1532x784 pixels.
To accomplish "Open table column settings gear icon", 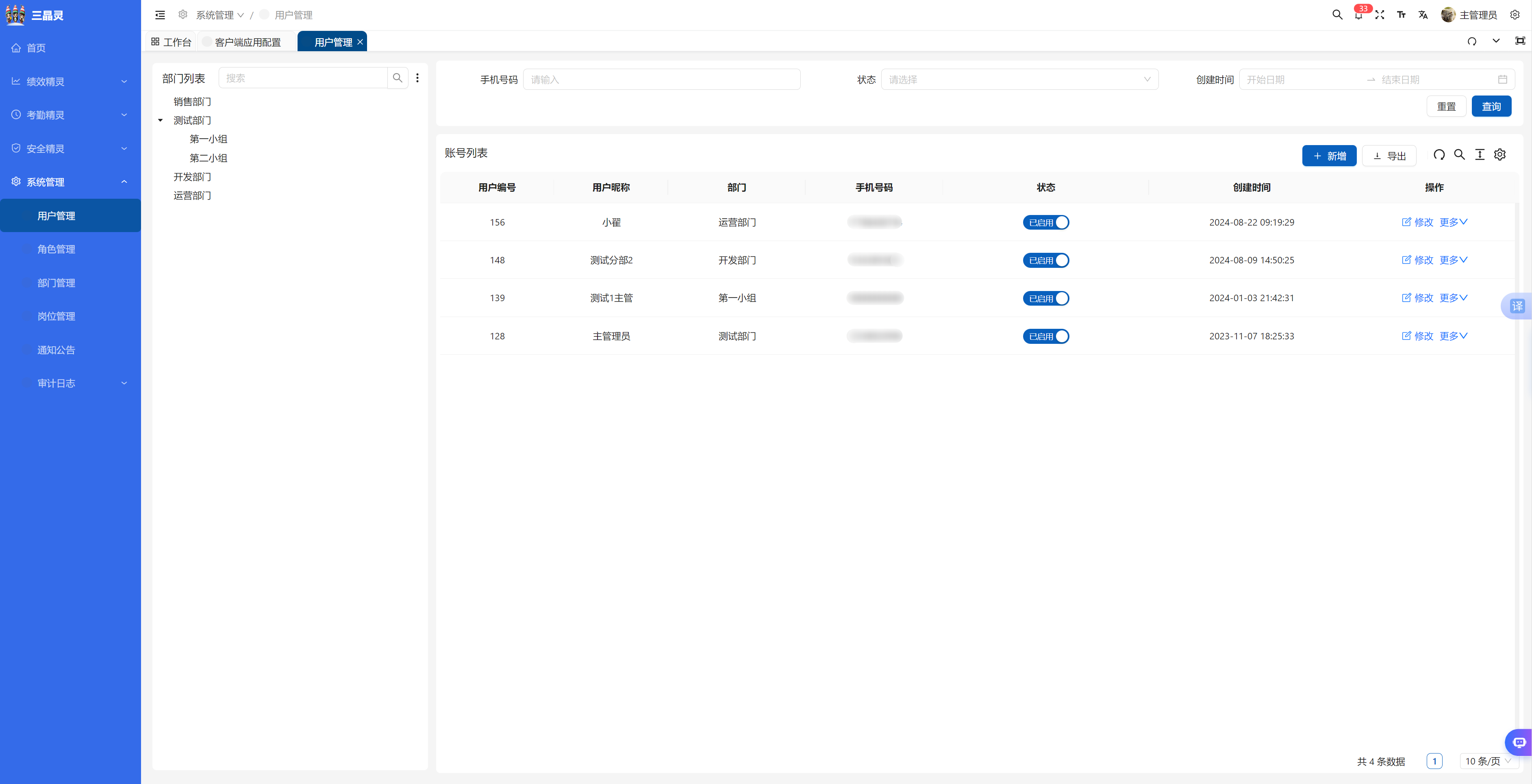I will click(1500, 155).
